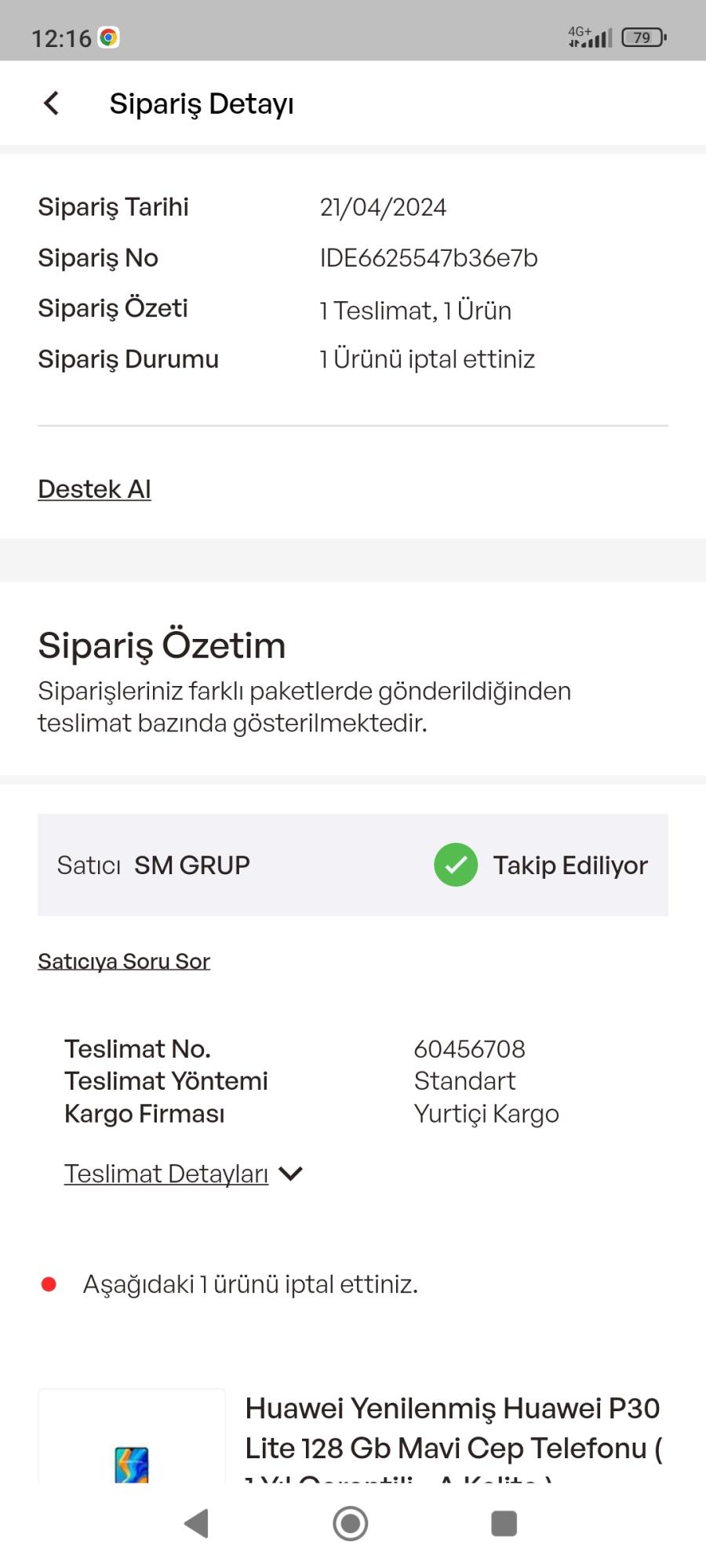
Task: Tap order number IDE6625547b36e7b
Action: pos(428,258)
